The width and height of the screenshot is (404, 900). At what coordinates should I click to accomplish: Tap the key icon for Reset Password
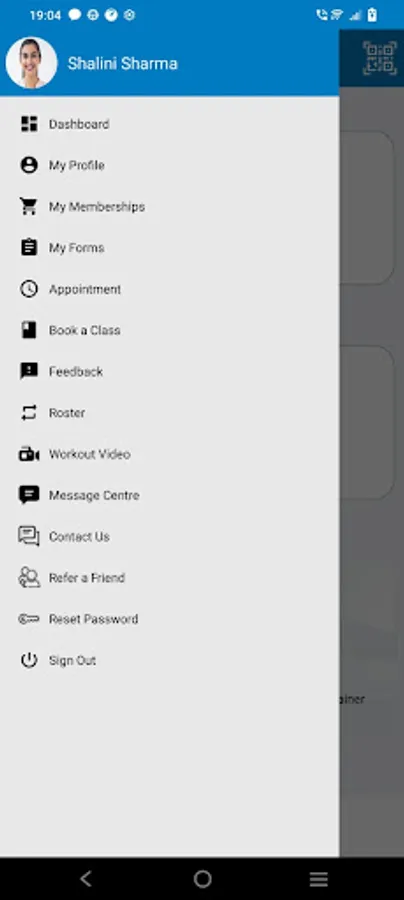pyautogui.click(x=29, y=619)
